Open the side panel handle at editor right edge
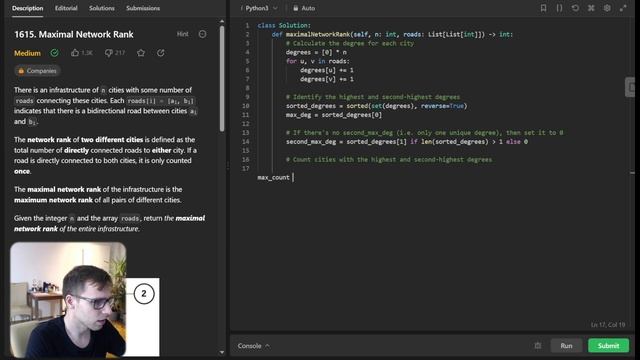Viewport: 640px width, 360px height. 631,87
